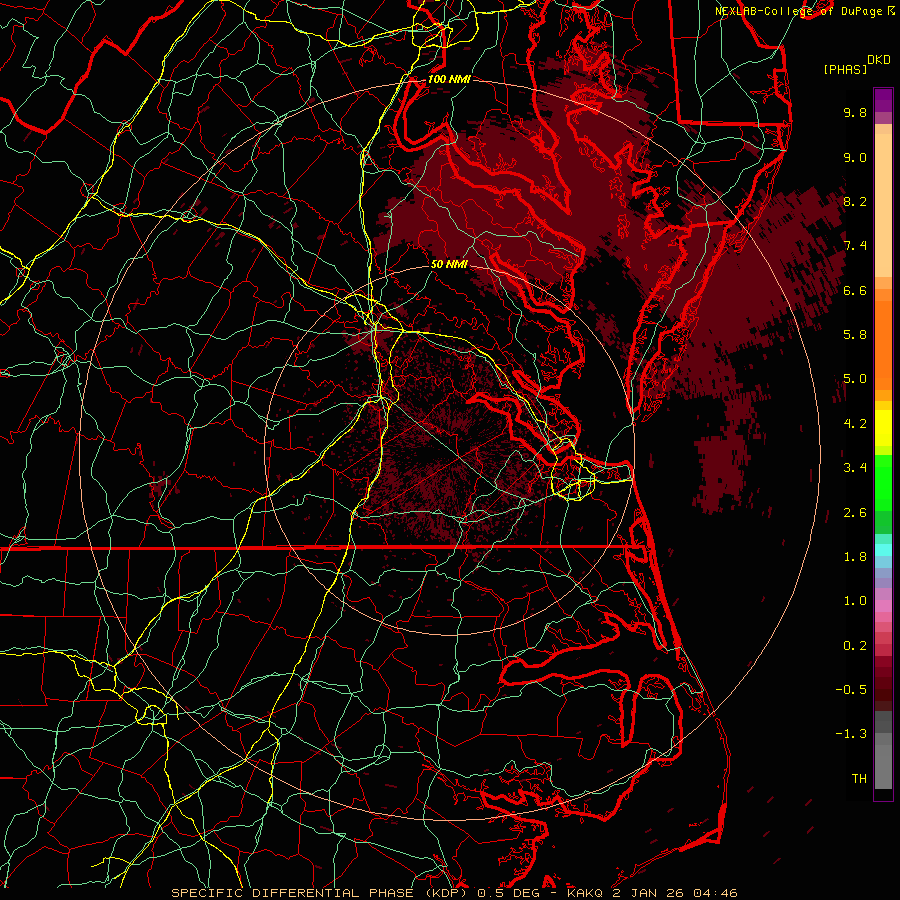
Task: Click the 2.6 value on the color scale
Action: [x=855, y=513]
